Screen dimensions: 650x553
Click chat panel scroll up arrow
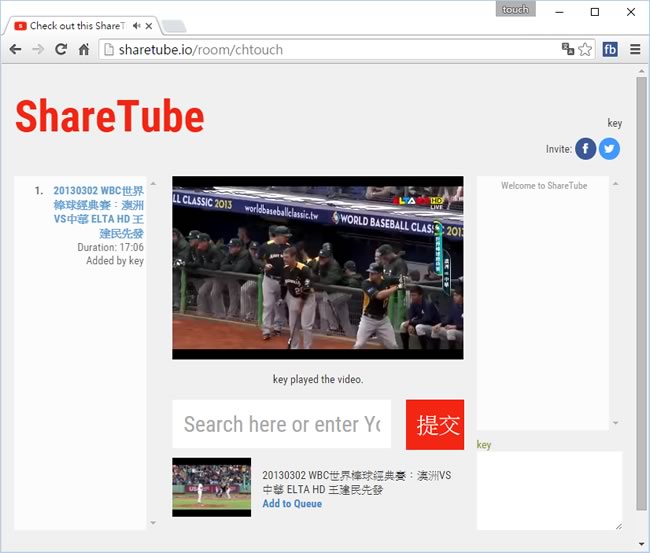coord(616,183)
